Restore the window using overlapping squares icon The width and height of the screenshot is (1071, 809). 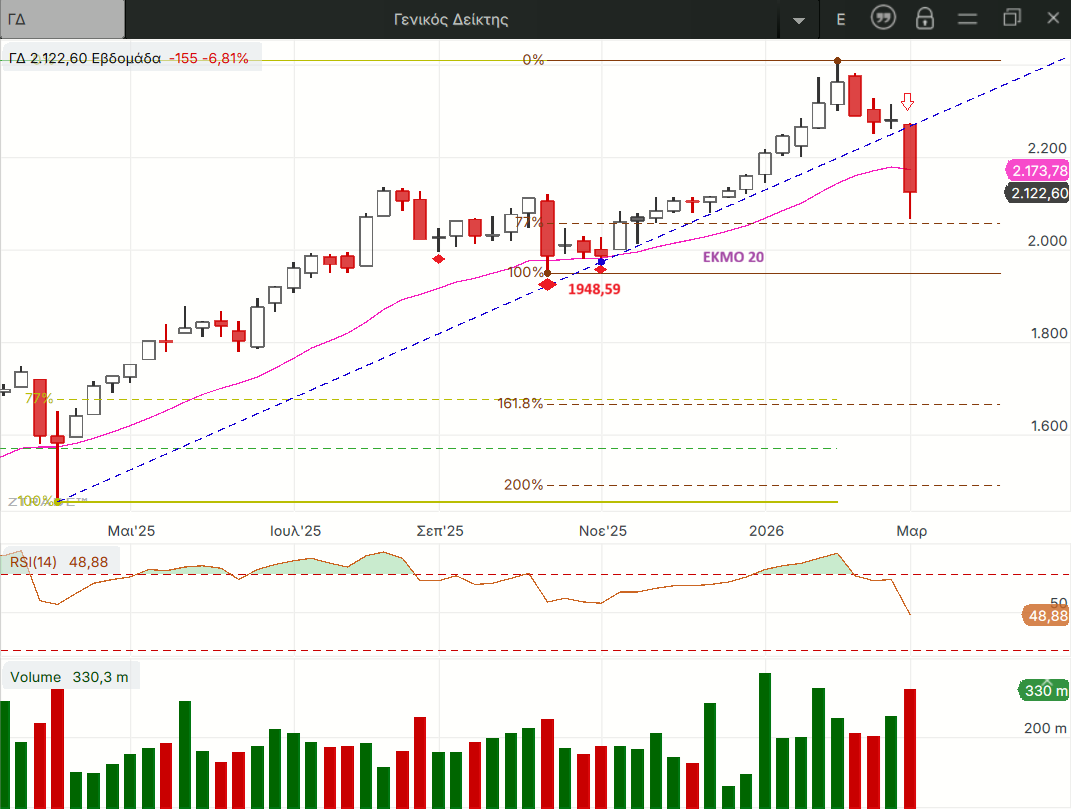coord(1012,18)
